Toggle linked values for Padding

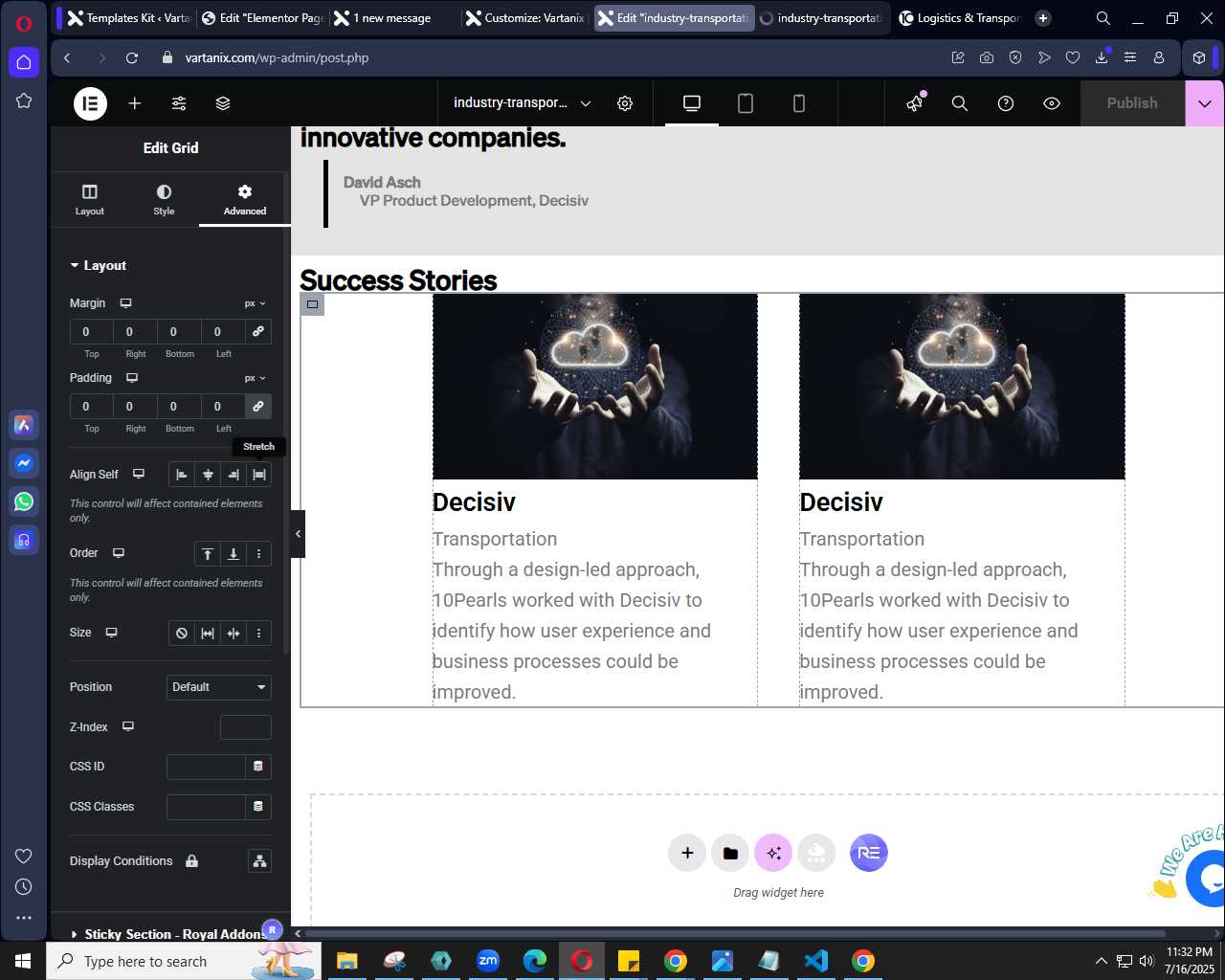[258, 406]
